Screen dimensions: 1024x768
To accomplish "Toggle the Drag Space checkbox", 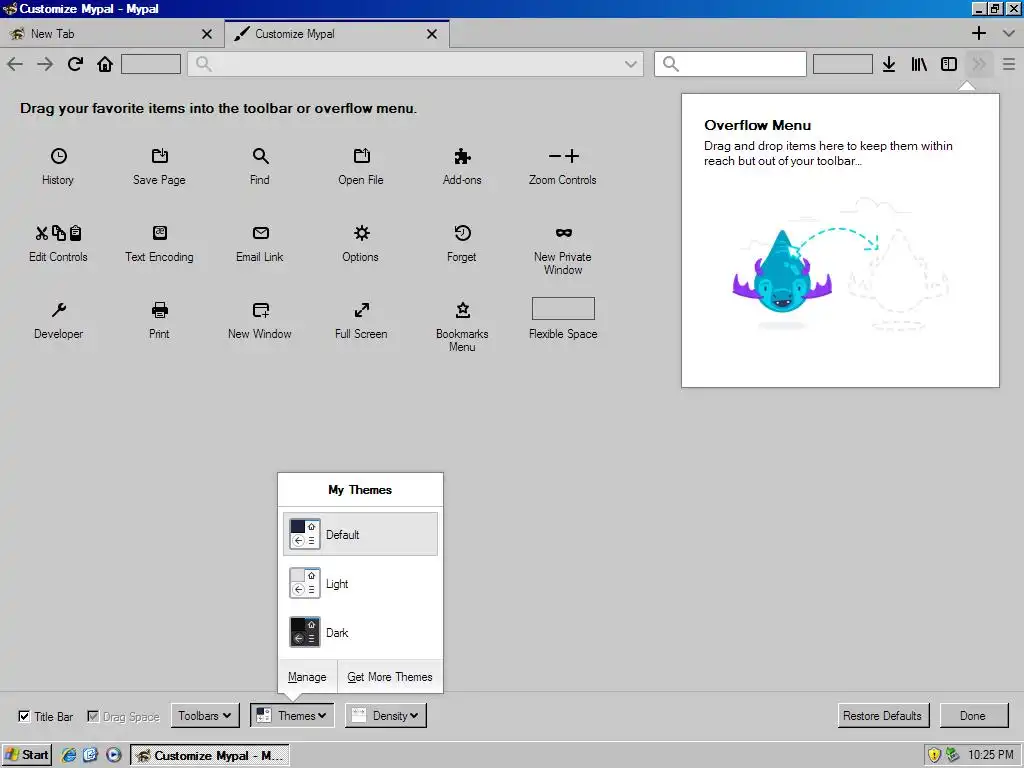I will 93,716.
